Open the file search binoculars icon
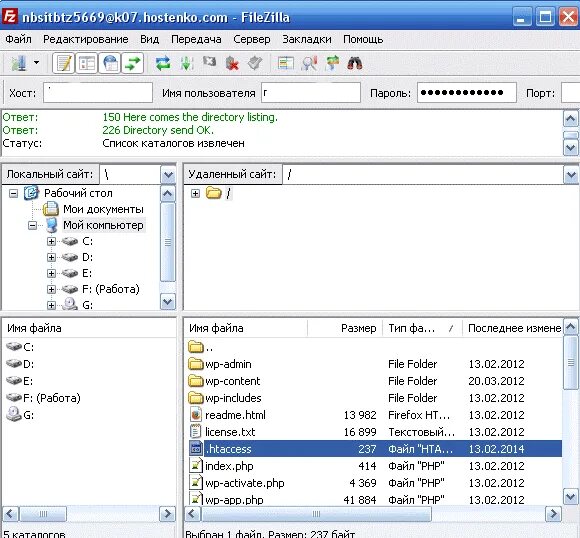This screenshot has height=538, width=580. [354, 63]
